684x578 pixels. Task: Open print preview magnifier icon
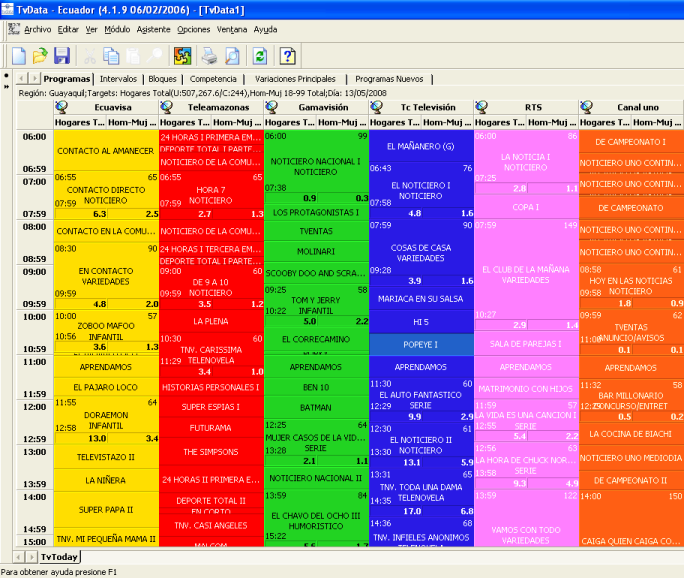(x=232, y=56)
